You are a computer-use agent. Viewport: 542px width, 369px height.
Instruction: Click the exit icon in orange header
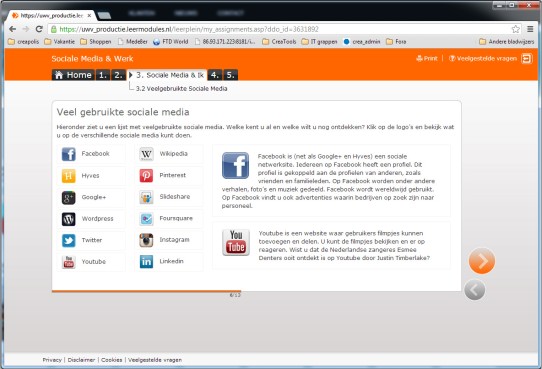tap(527, 59)
